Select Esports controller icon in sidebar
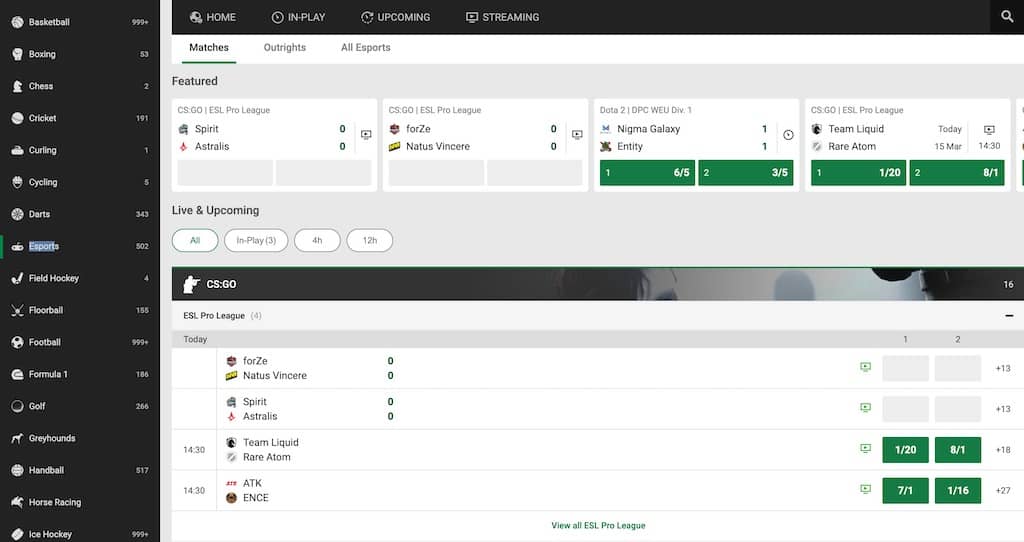Screen dimensions: 1024x542 (x=18, y=246)
